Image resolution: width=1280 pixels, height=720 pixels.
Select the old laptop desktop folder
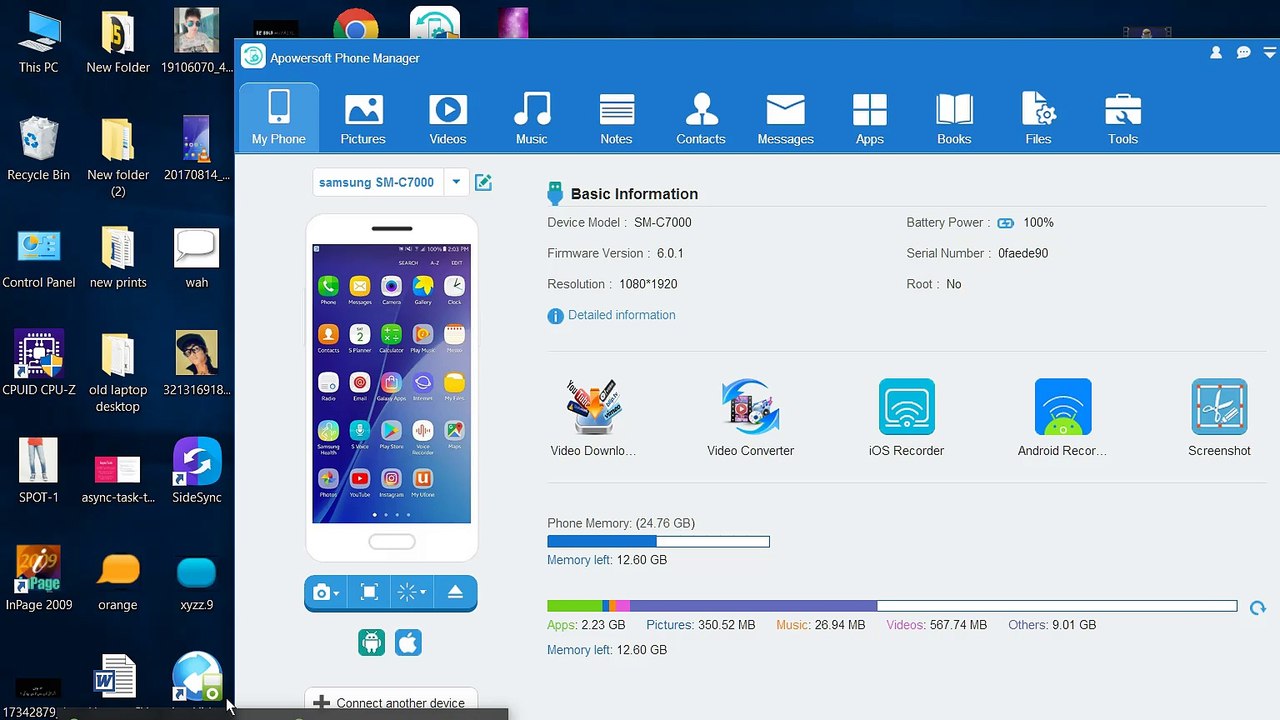click(118, 372)
